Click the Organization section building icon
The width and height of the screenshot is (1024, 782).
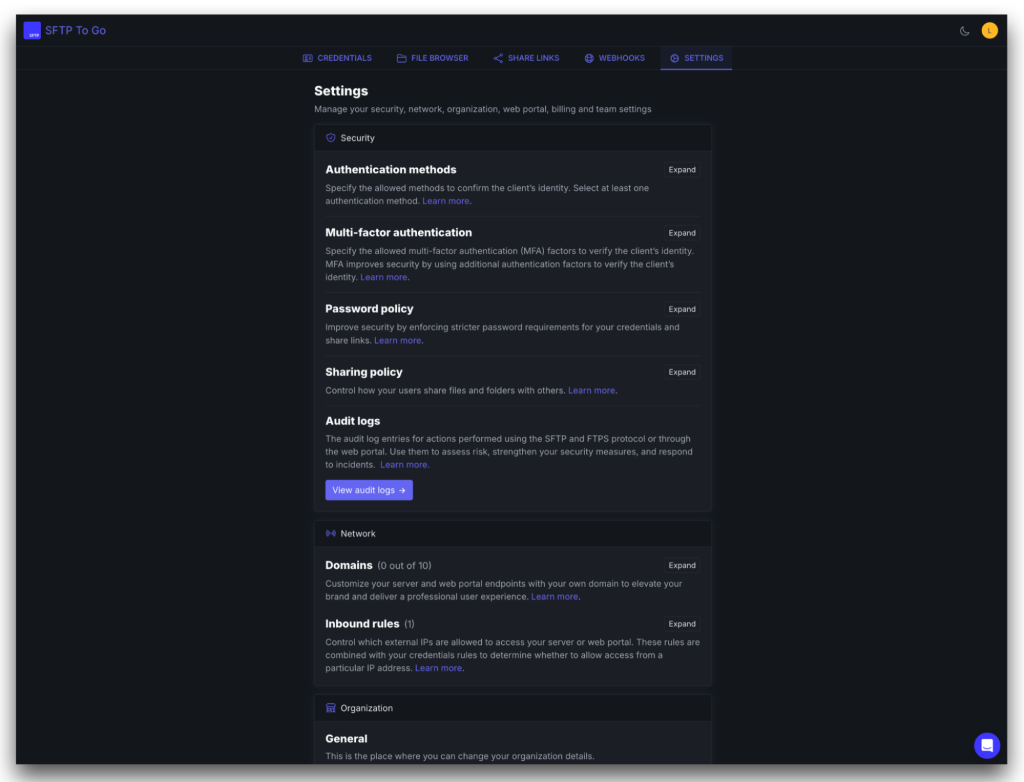(331, 708)
